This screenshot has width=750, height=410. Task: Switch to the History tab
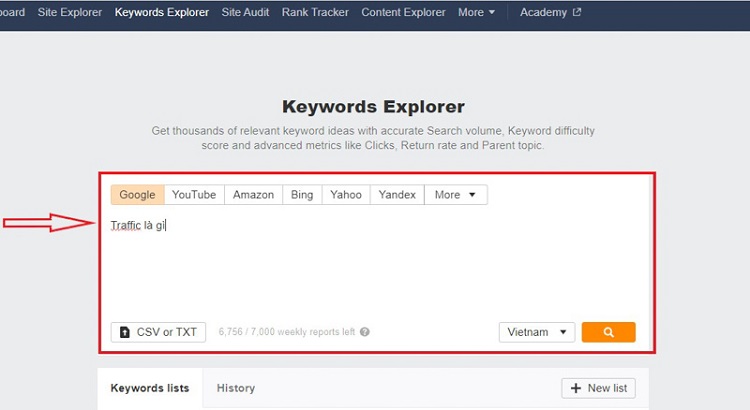pos(236,388)
